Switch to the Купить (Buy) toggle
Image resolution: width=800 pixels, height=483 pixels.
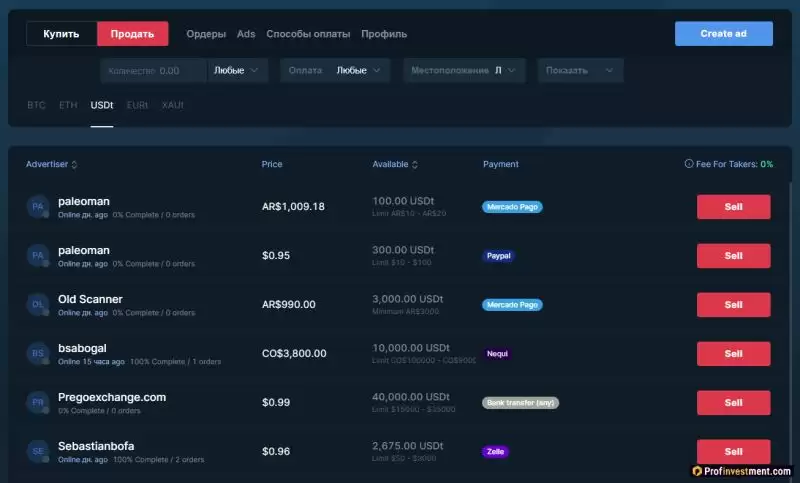[x=61, y=34]
